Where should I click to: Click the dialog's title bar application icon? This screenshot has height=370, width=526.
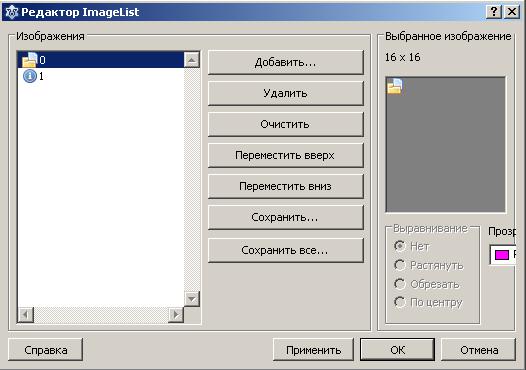tap(11, 12)
